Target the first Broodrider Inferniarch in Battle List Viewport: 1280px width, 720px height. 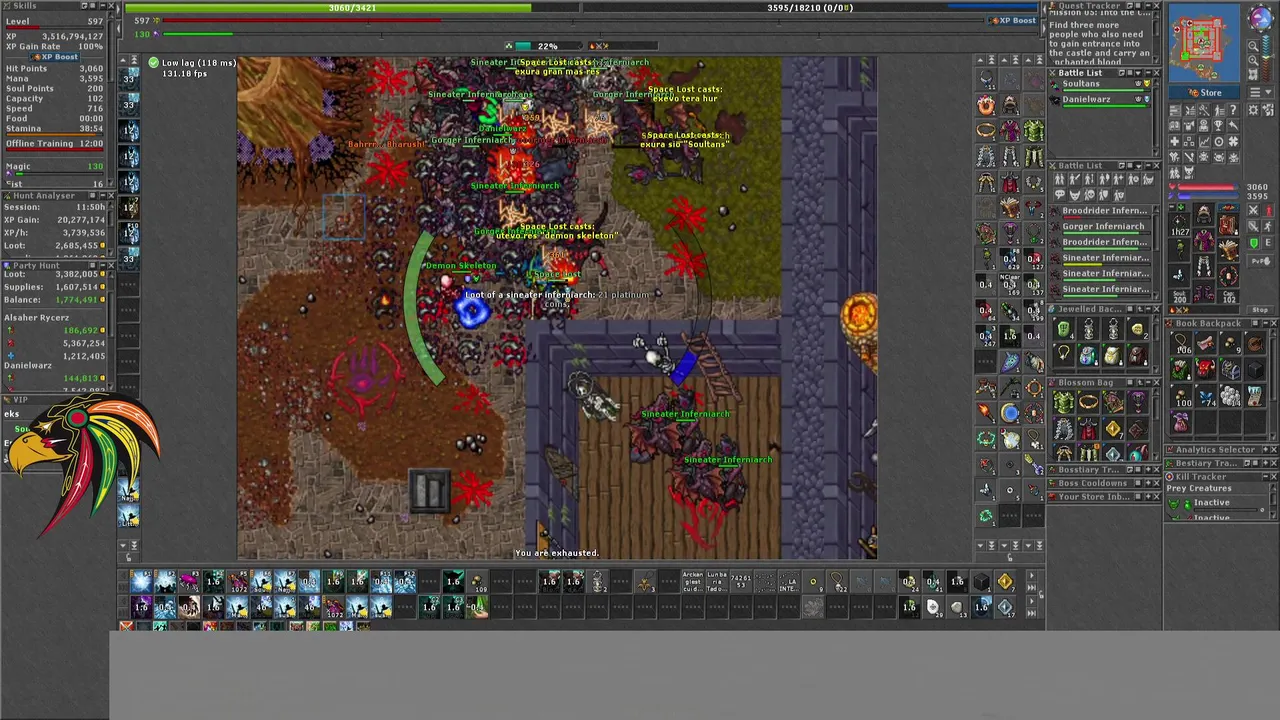1103,212
